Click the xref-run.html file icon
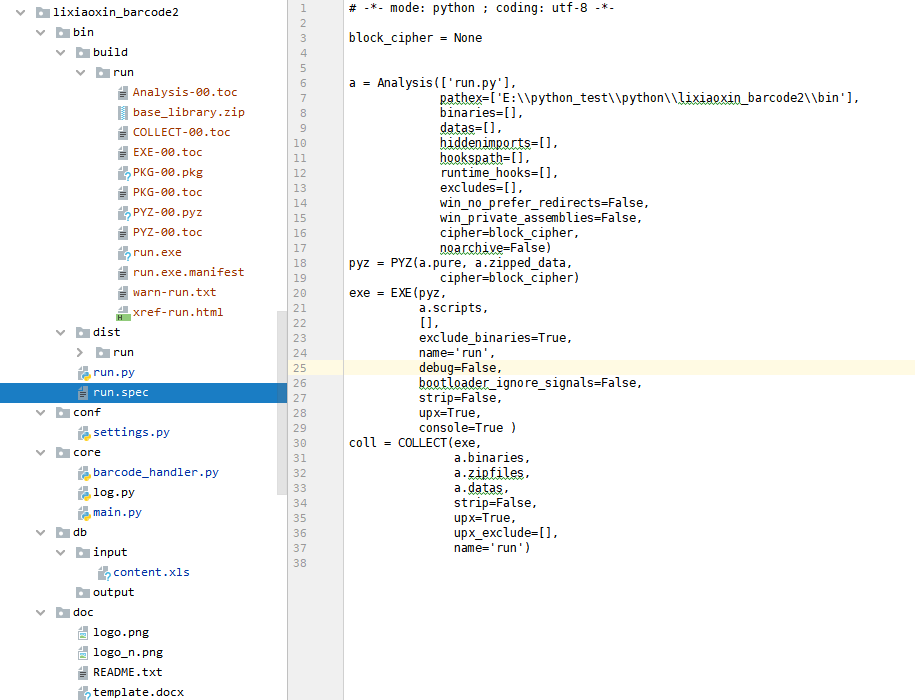Screen dimensions: 915x700 point(123,313)
